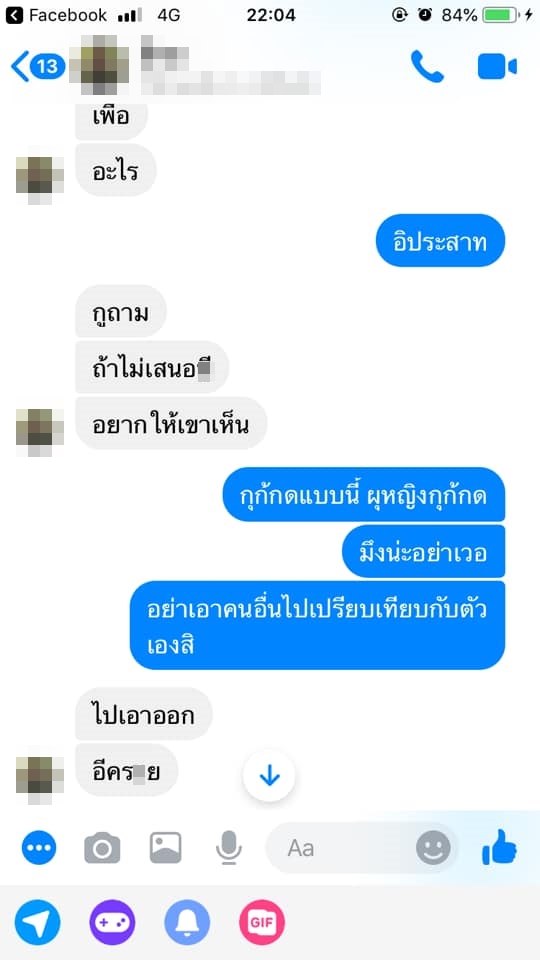The image size is (540, 960).
Task: Open the photo gallery picker icon
Action: (165, 848)
